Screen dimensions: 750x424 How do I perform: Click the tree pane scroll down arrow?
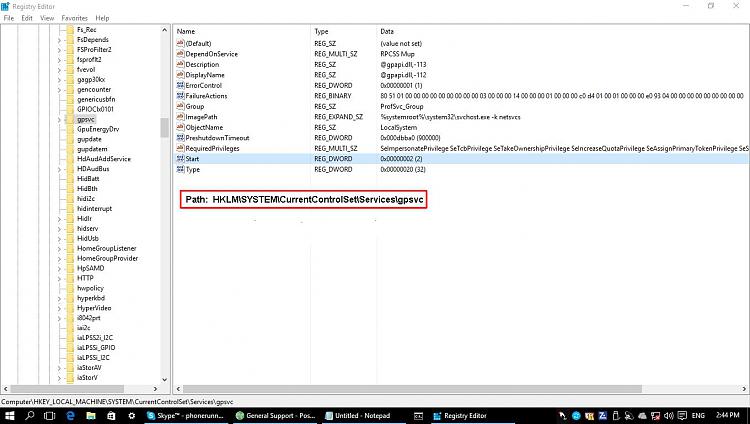[x=165, y=379]
